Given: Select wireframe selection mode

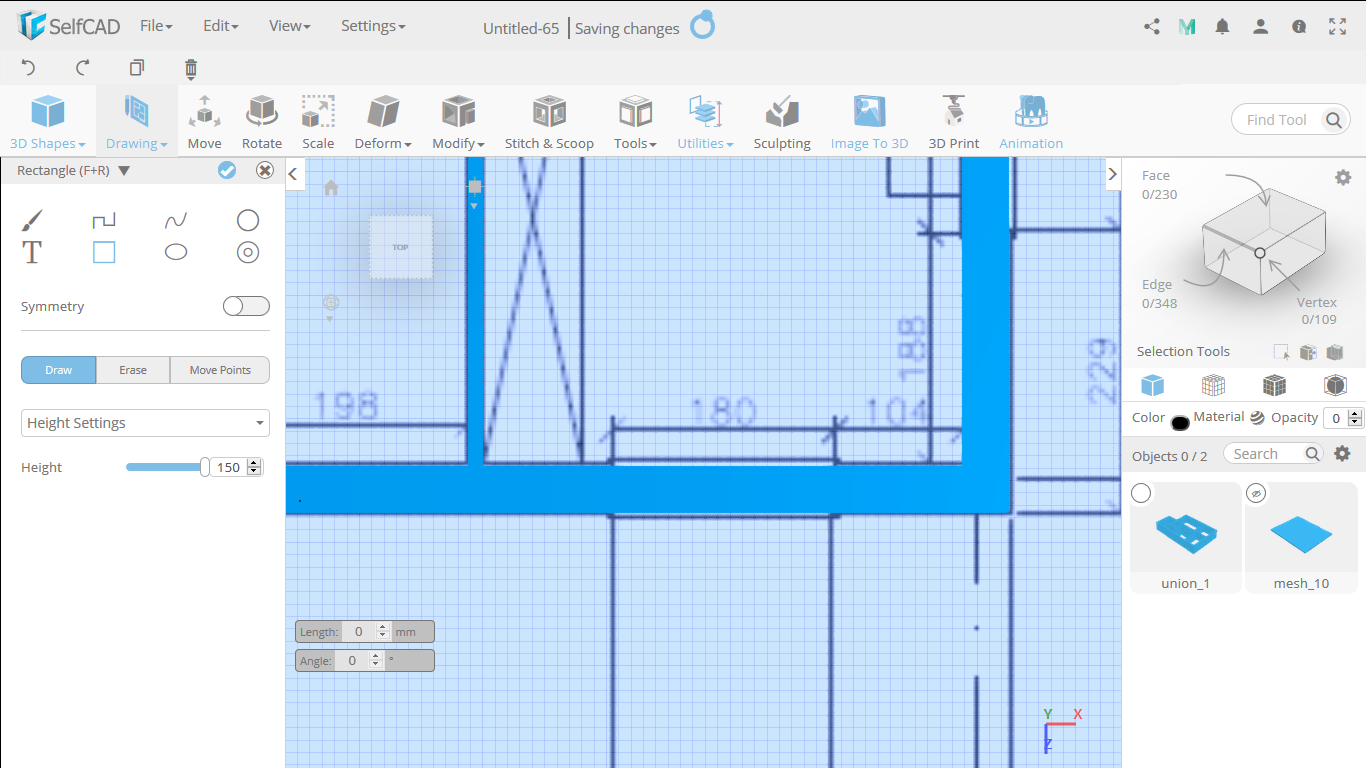Looking at the screenshot, I should click(1214, 385).
